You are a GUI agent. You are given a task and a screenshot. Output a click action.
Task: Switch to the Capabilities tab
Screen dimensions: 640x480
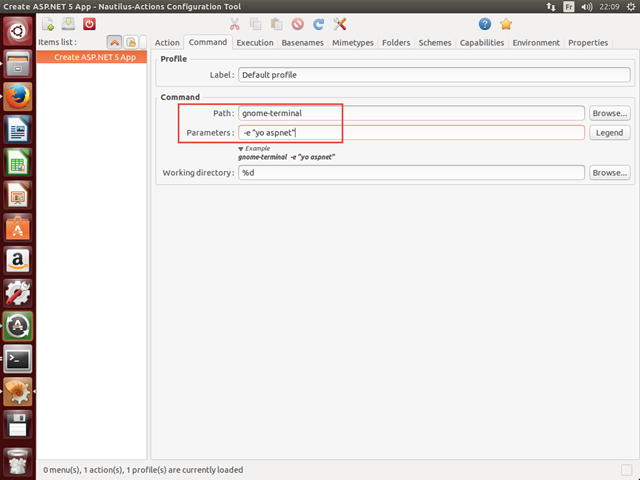482,42
